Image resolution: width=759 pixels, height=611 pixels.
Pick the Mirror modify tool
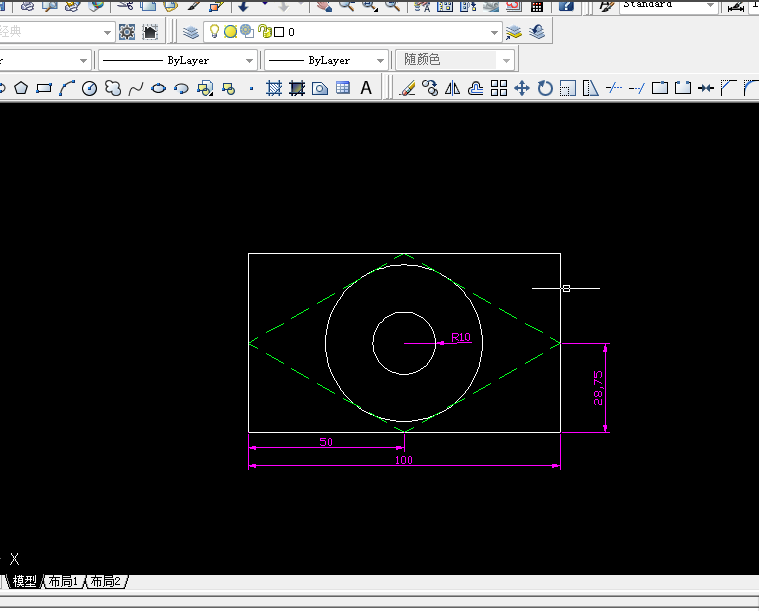coord(452,88)
